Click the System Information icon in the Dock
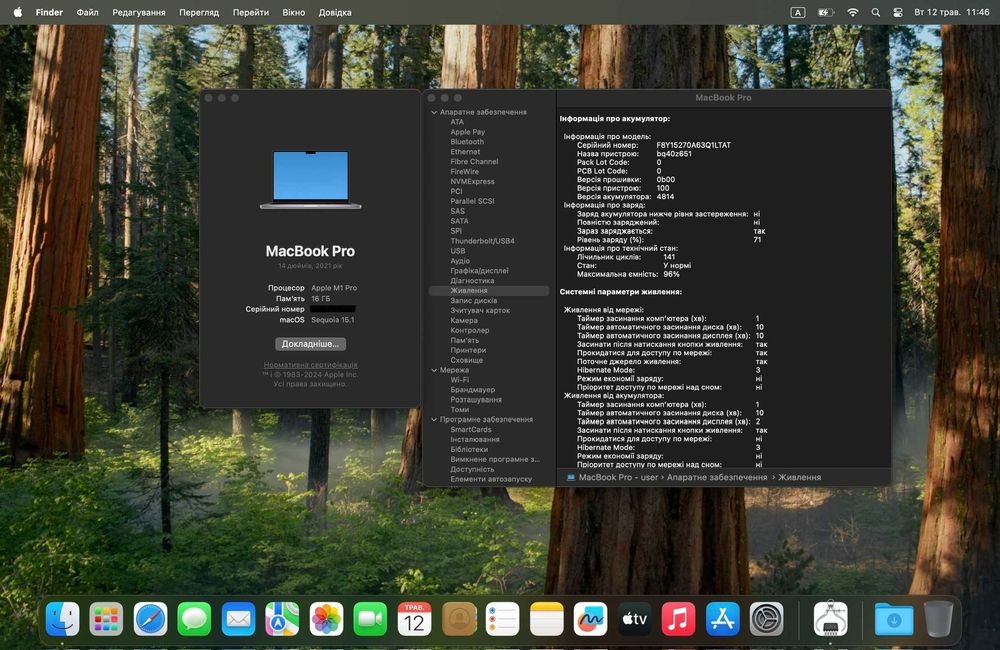 (x=830, y=618)
